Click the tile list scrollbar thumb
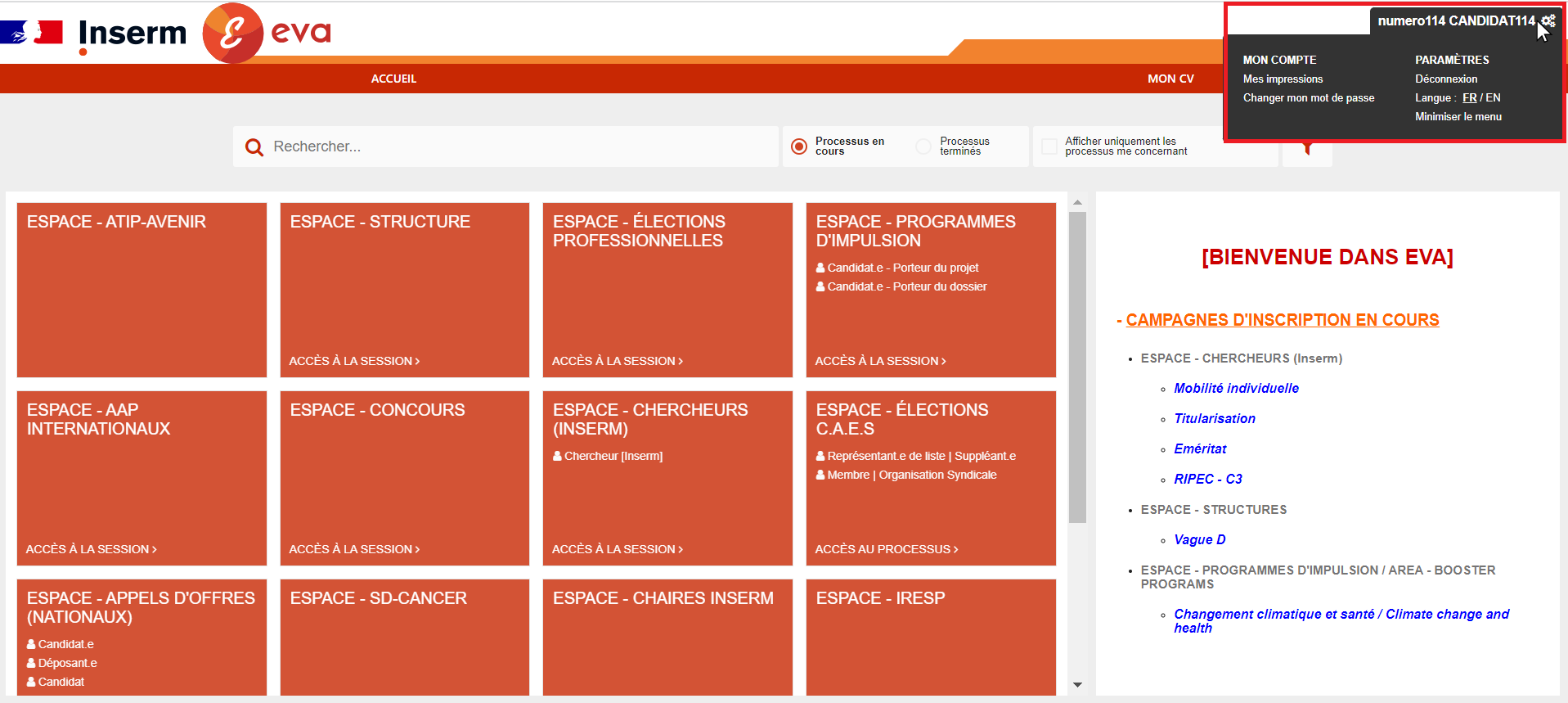 click(x=1077, y=367)
